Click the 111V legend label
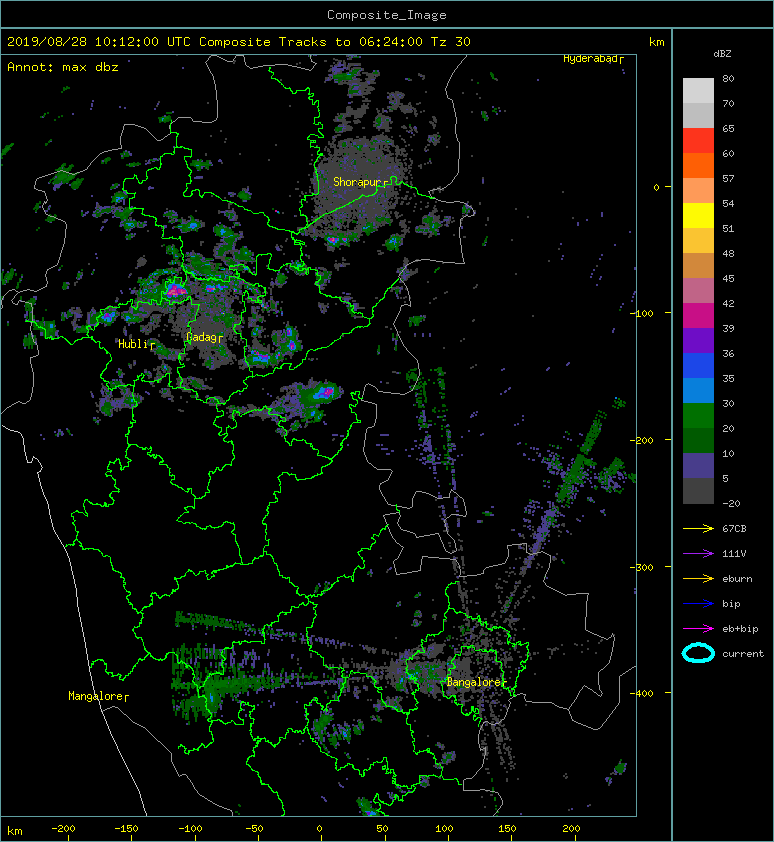The width and height of the screenshot is (774, 842). 734,554
